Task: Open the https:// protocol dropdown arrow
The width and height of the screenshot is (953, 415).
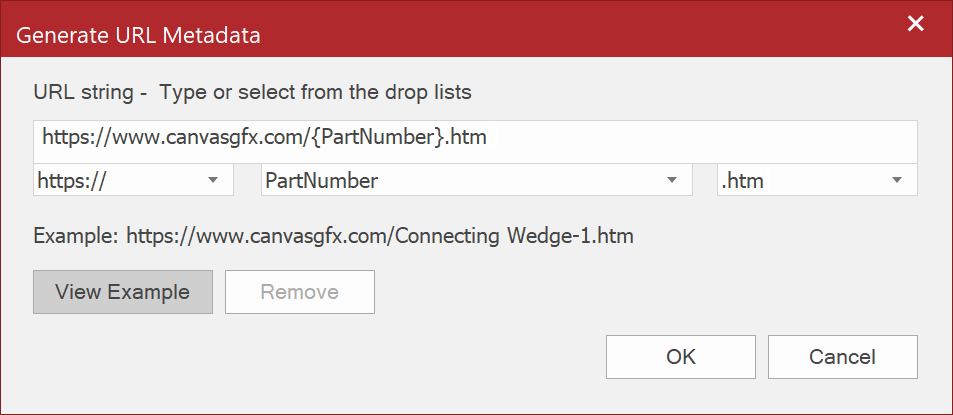Action: click(x=213, y=181)
